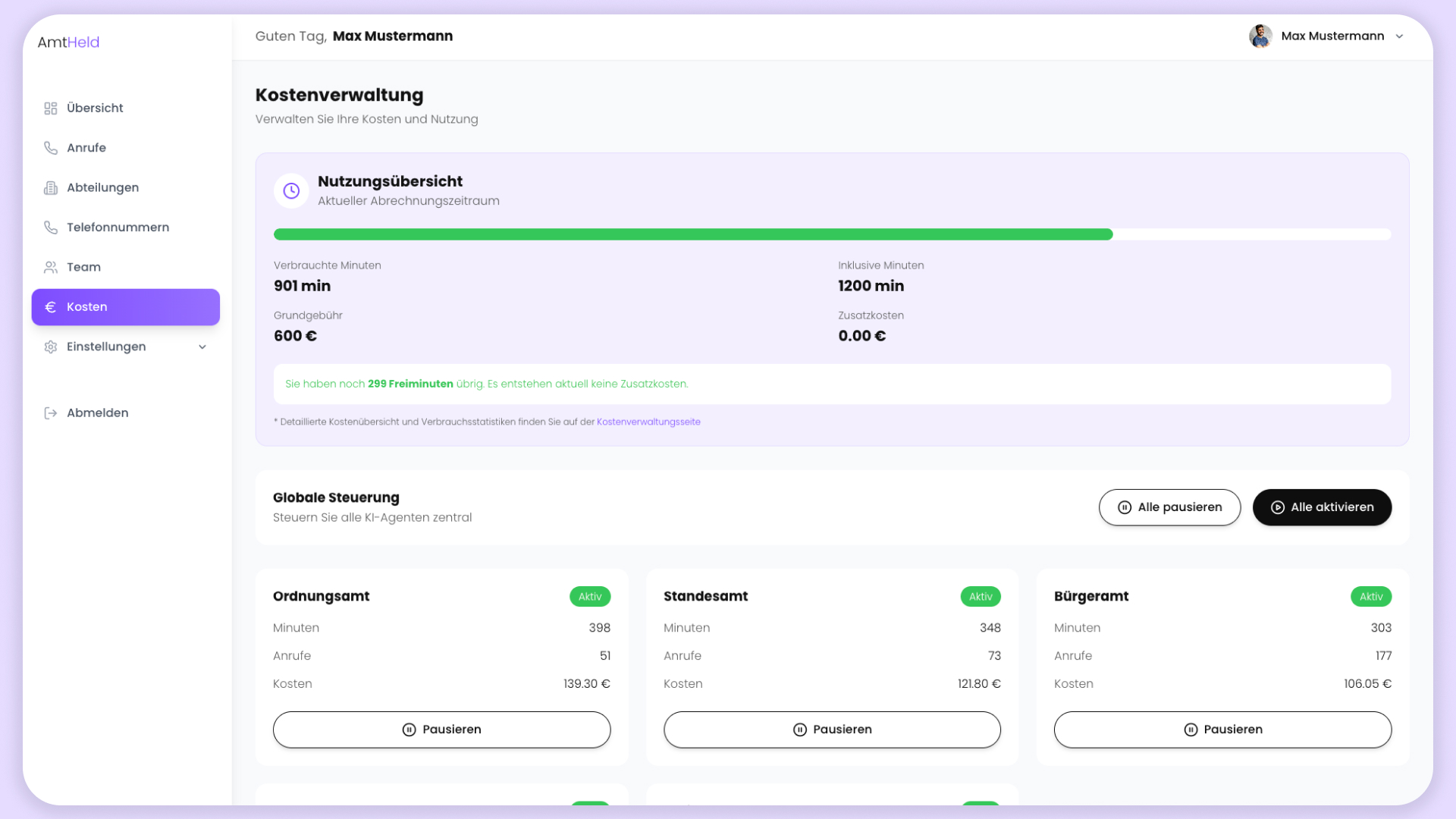Click the Anrufe phone icon in sidebar

tap(51, 148)
